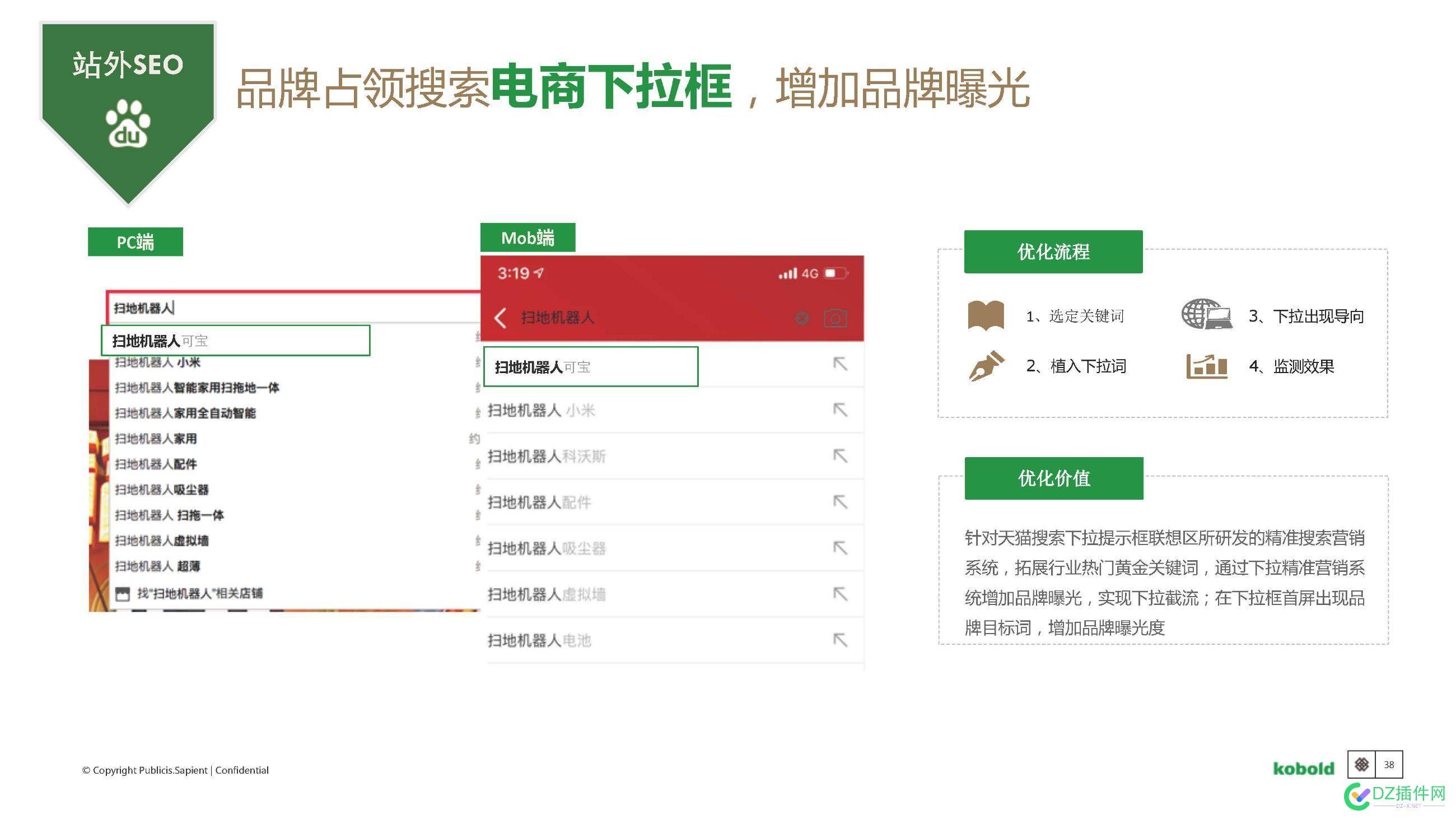Viewport: 1456px width, 819px height.
Task: Open the 找"扫地机器人"相关店铺 link
Action: point(199,593)
